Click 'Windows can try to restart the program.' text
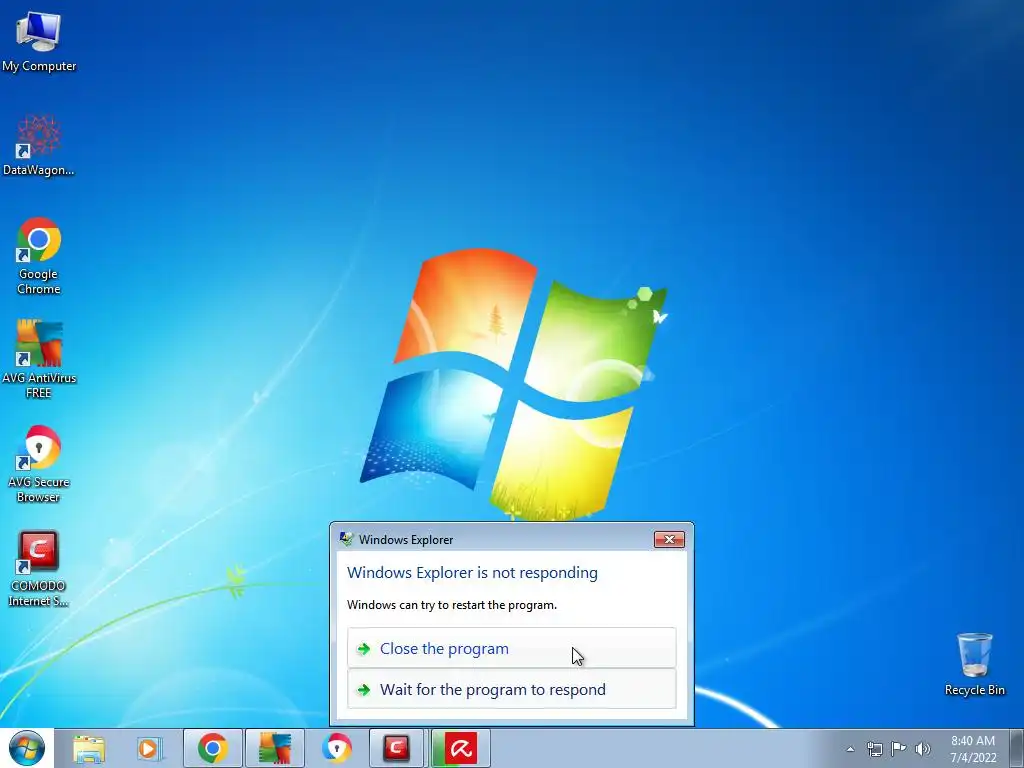1024x768 pixels. (x=452, y=605)
